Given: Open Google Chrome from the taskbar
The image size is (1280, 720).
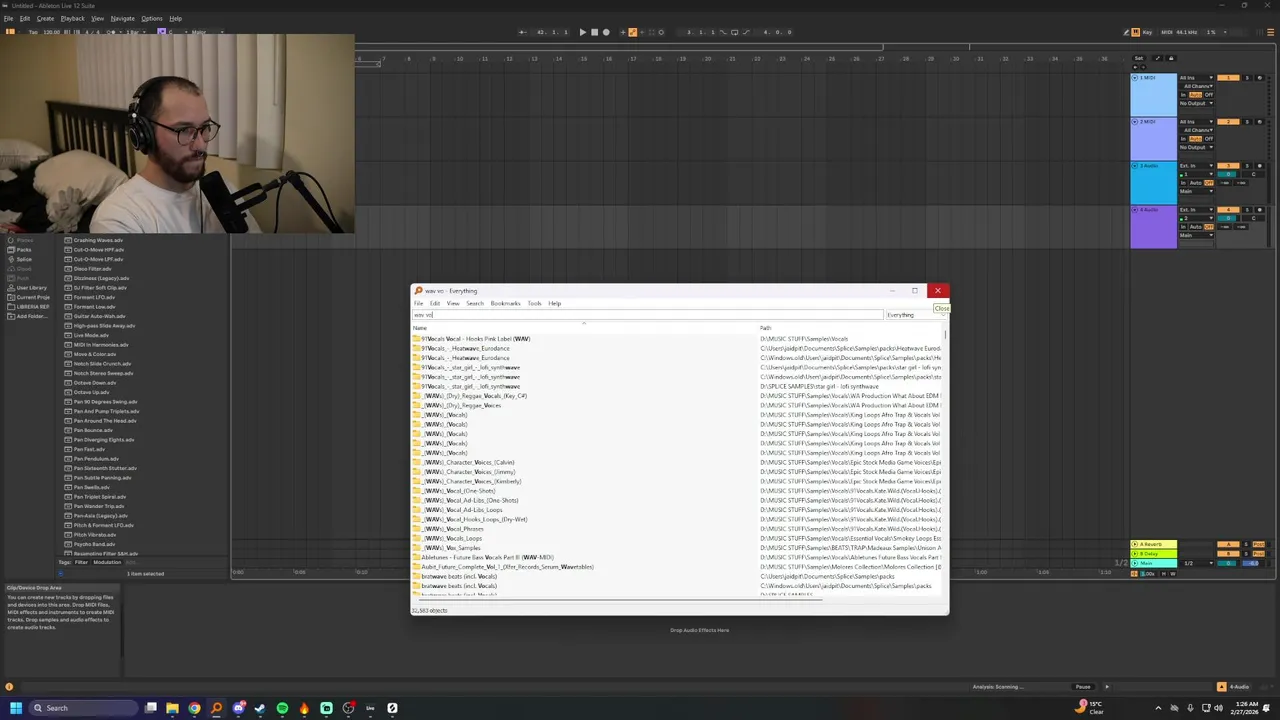Looking at the screenshot, I should [x=194, y=708].
